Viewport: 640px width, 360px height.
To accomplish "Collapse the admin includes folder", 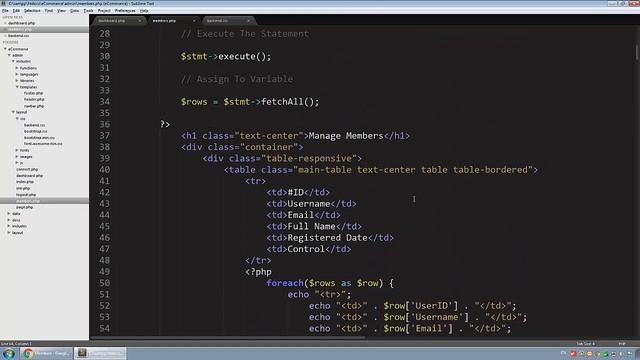I will 13,62.
